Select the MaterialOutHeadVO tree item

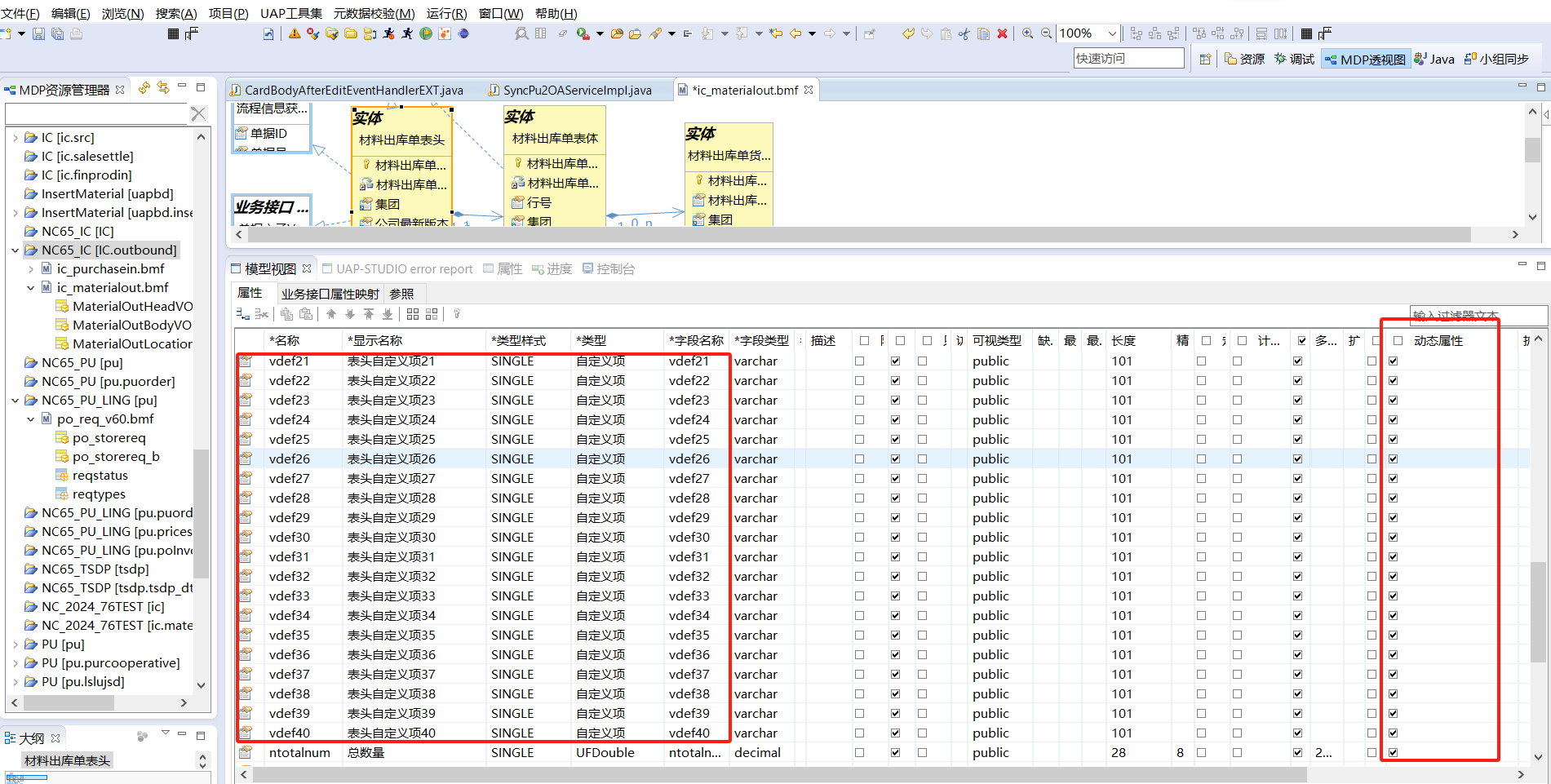coord(124,307)
